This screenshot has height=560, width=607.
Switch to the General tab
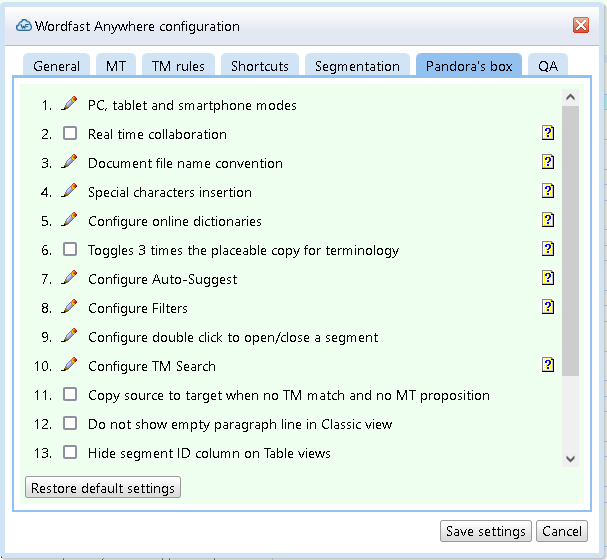coord(57,66)
